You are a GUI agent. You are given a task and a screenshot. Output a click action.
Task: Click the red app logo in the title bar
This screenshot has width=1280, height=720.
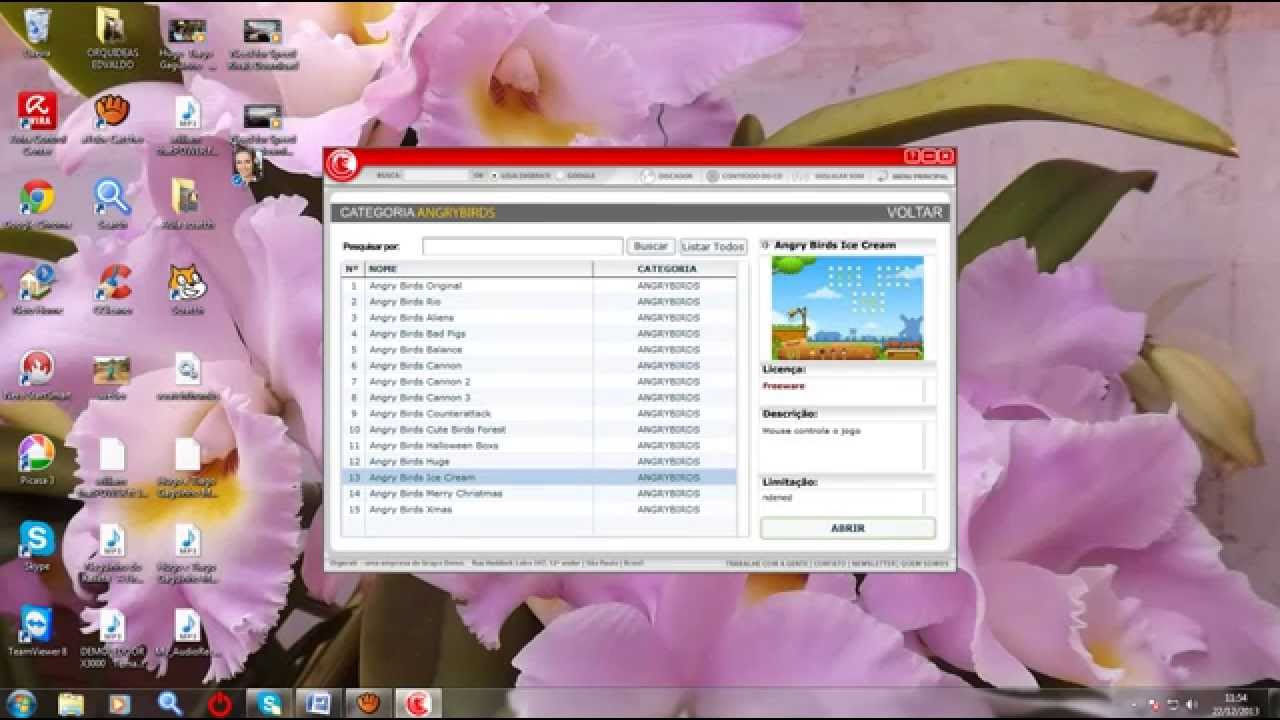pos(342,164)
